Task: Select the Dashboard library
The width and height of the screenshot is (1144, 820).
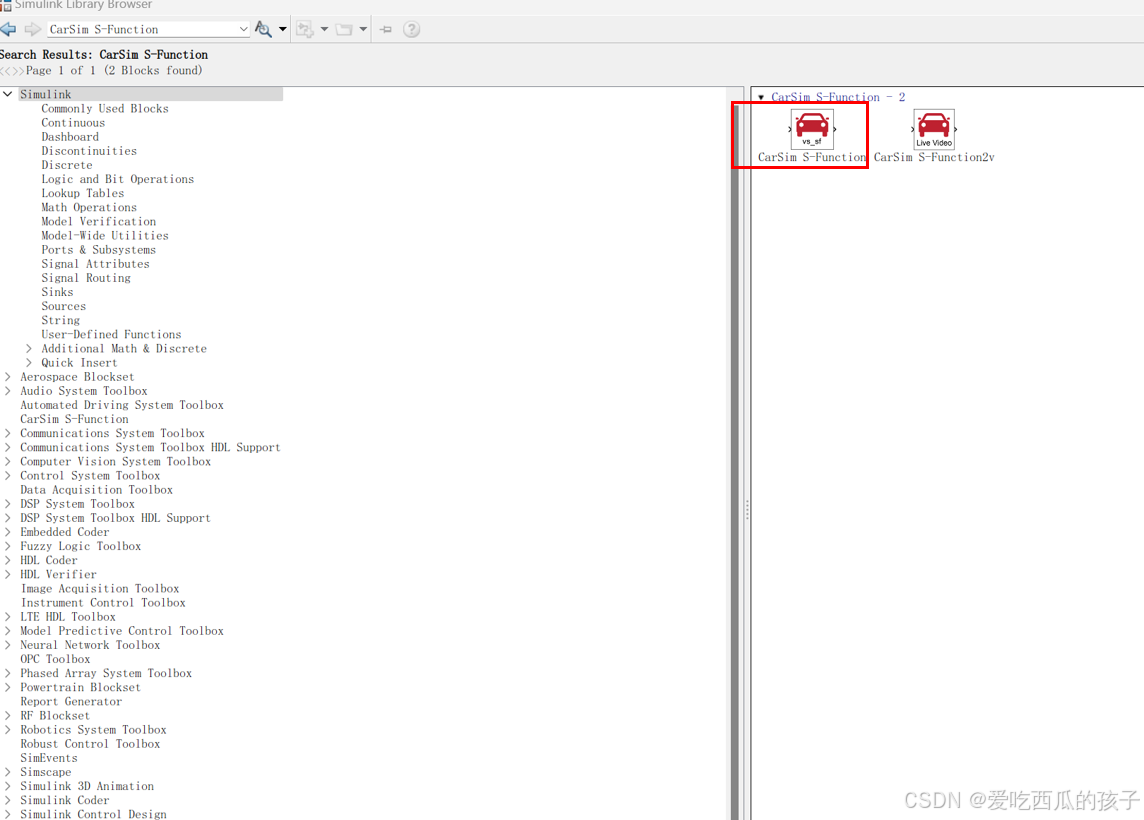Action: [70, 136]
